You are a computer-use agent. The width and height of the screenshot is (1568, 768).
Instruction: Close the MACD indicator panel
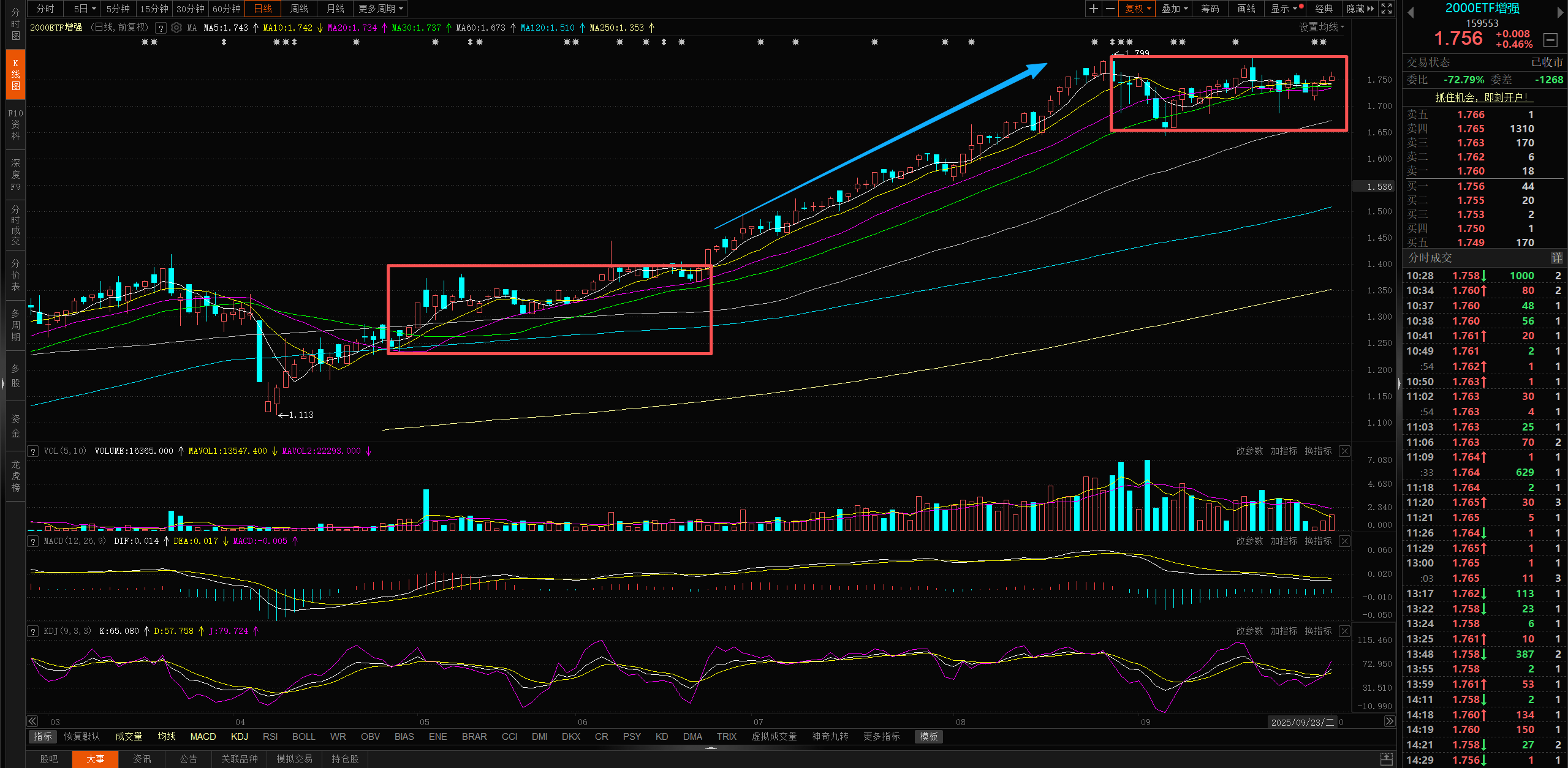[x=1344, y=541]
